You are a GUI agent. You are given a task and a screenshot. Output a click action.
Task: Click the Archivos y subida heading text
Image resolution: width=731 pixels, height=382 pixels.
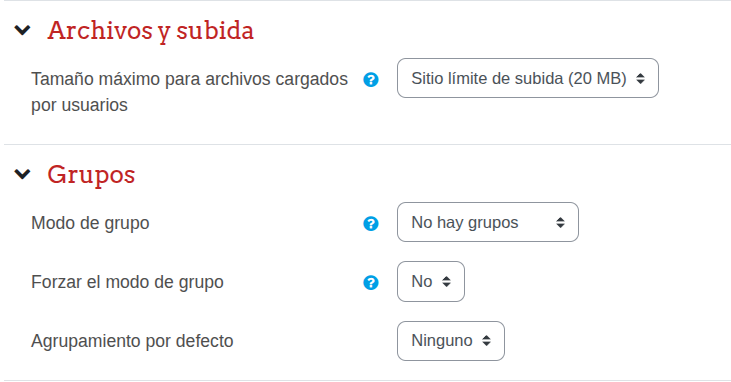tap(151, 31)
